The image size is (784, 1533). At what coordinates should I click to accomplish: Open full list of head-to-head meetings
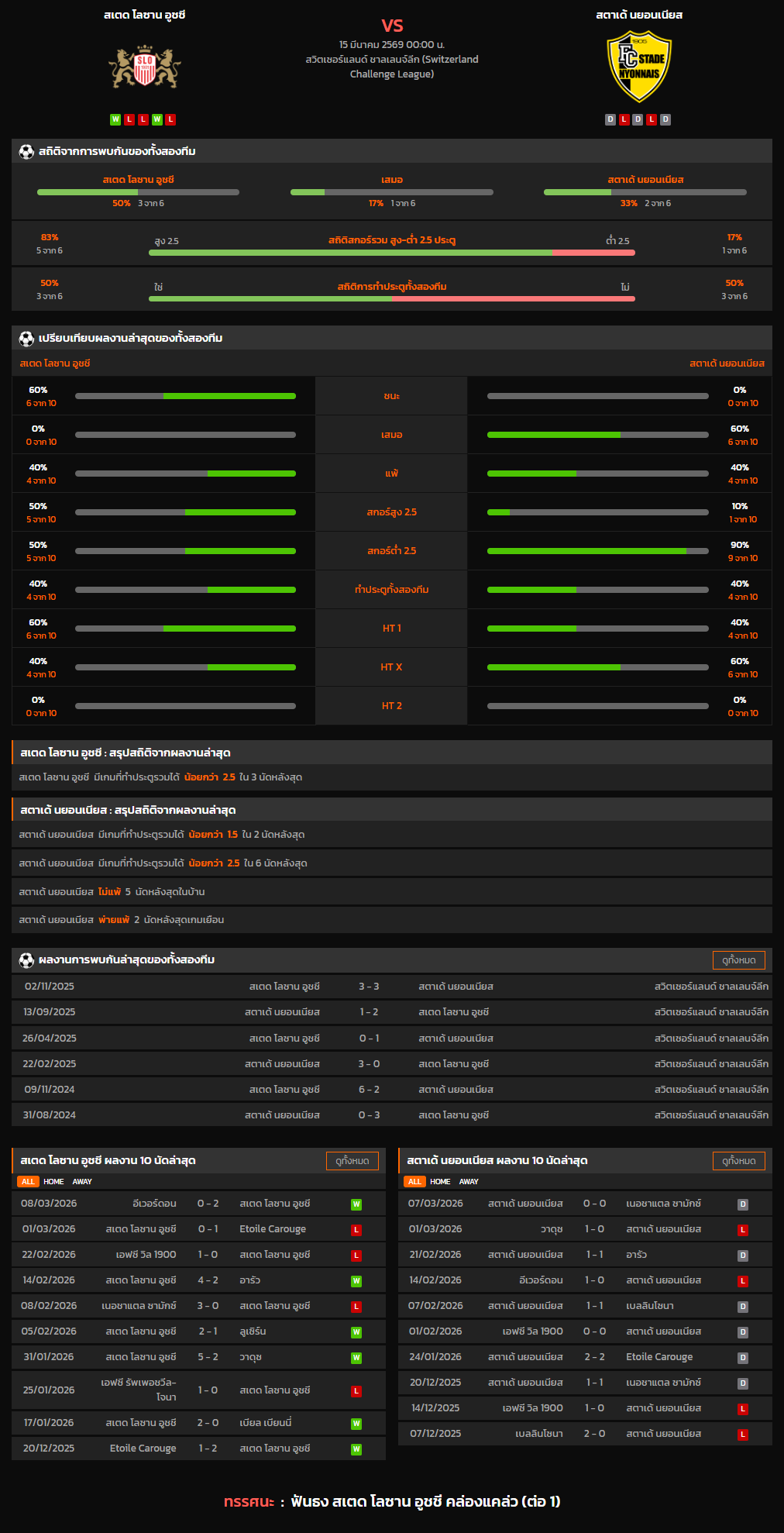pyautogui.click(x=738, y=960)
